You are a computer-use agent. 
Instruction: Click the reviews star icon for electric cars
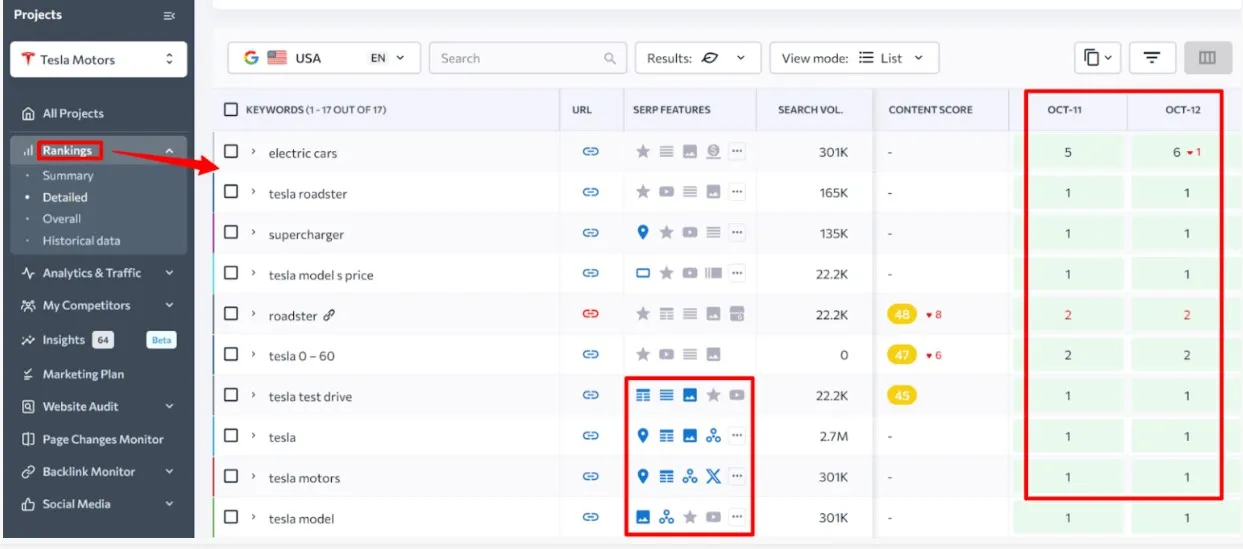643,152
